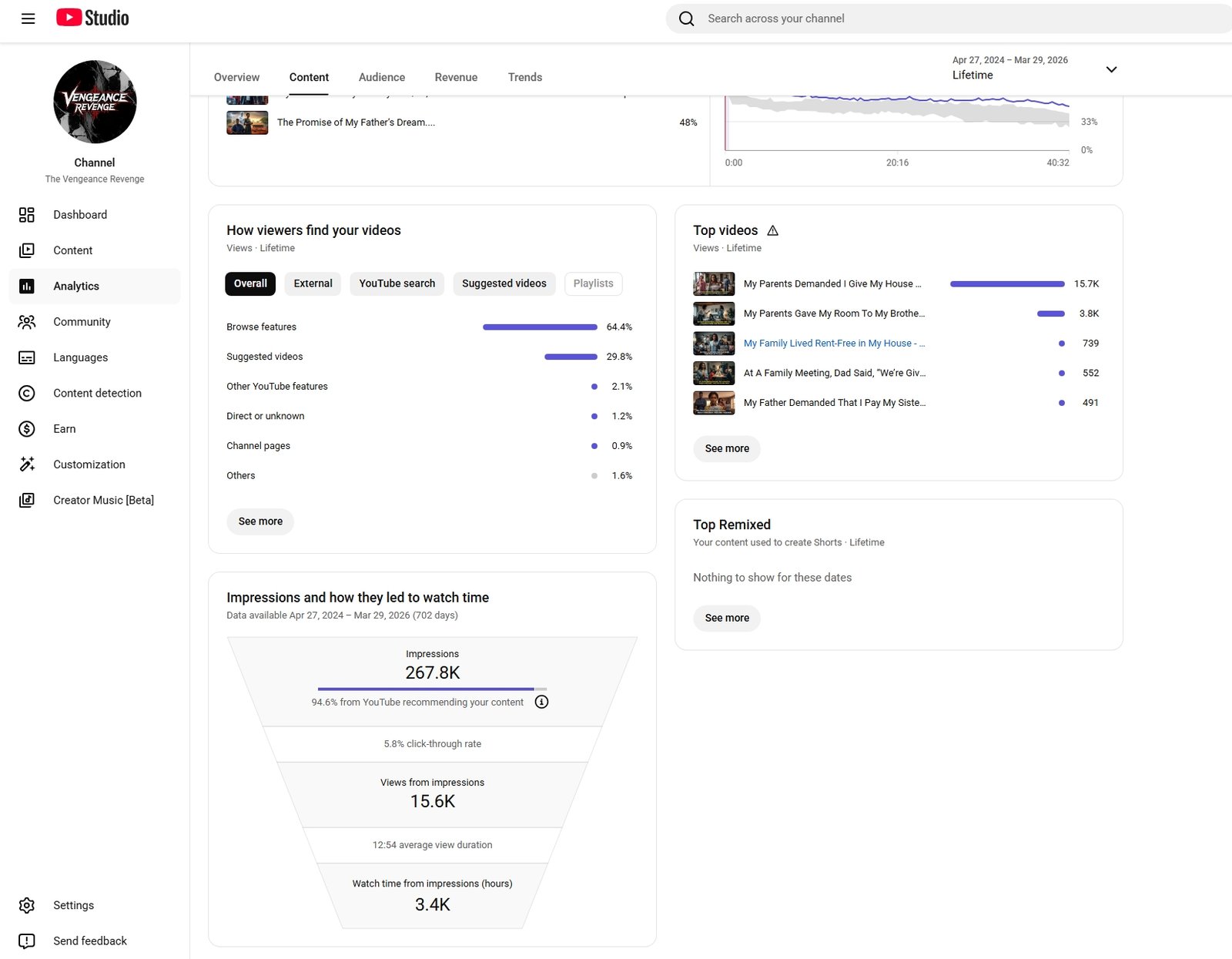Screen dimensions: 1232x959
Task: Switch to the Revenue tab
Action: 456,77
